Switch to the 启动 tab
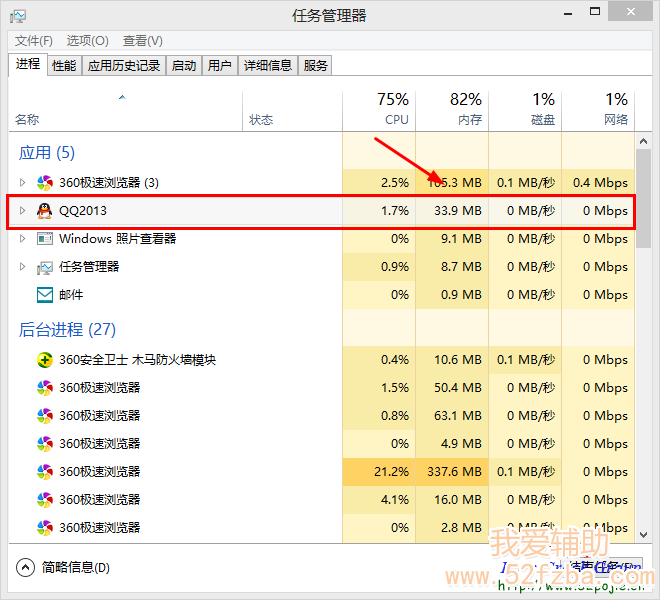 [x=184, y=66]
